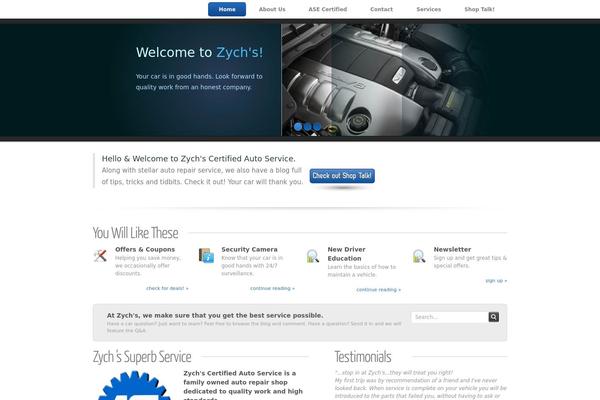The image size is (600, 400).
Task: Open New Driver Education heading
Action: pos(346,254)
